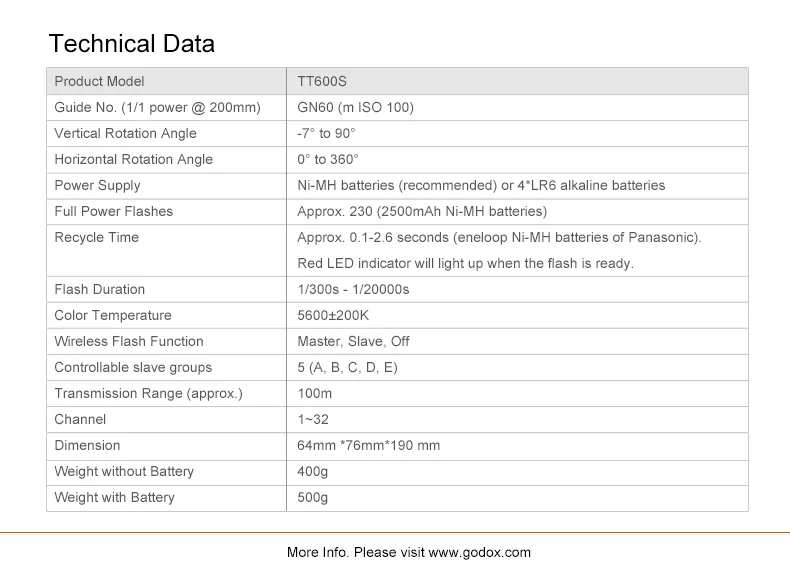Click the Power Supply row label

coord(97,185)
